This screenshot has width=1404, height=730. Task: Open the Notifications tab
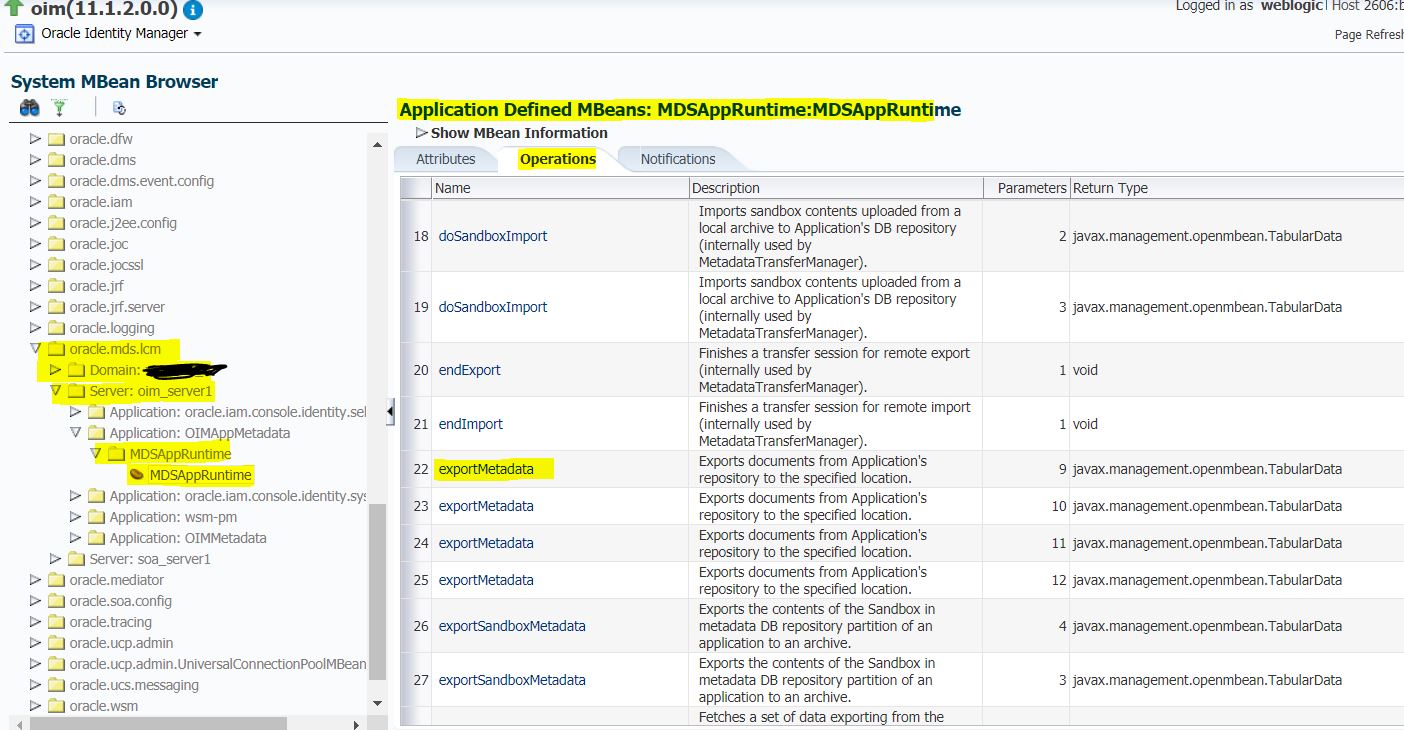click(x=678, y=159)
